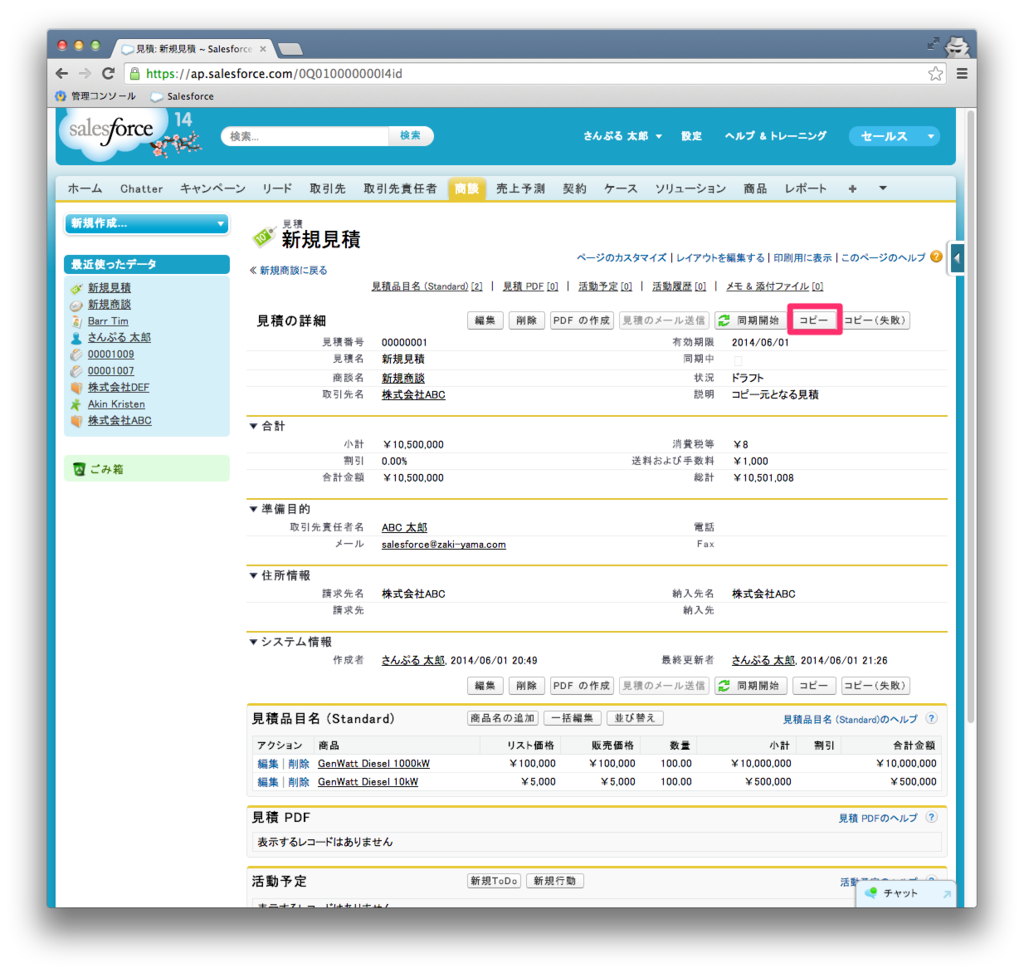Click the ごみ箱 recycle bin icon
The image size is (1024, 973).
click(x=79, y=469)
